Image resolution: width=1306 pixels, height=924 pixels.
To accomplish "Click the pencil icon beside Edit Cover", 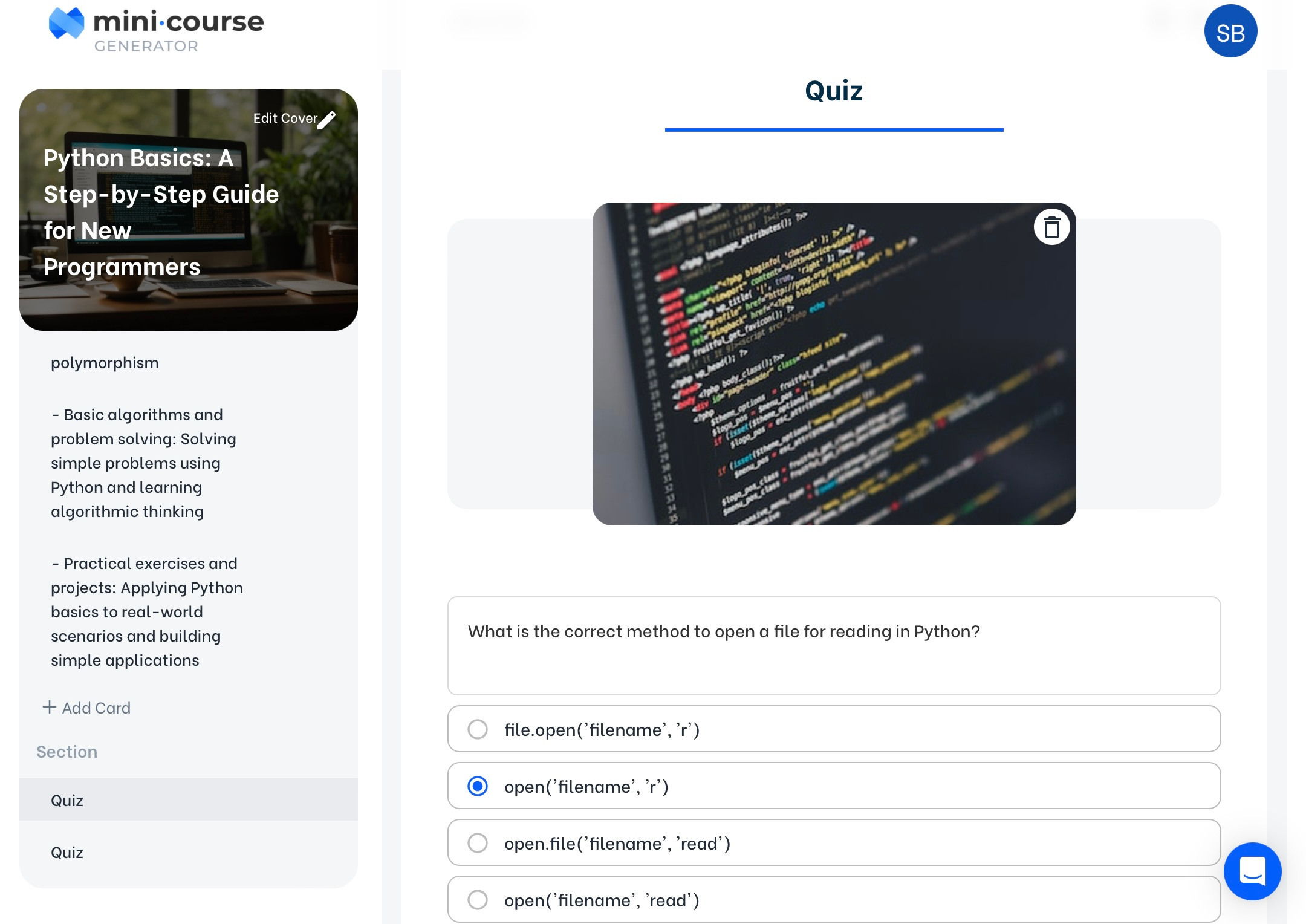I will [x=327, y=120].
